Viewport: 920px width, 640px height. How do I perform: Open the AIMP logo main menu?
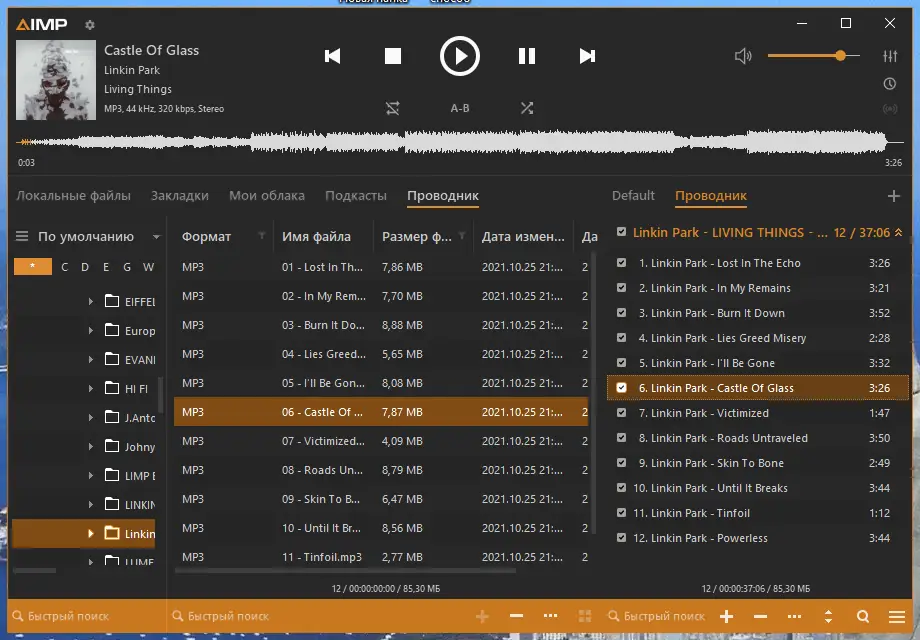tap(42, 24)
